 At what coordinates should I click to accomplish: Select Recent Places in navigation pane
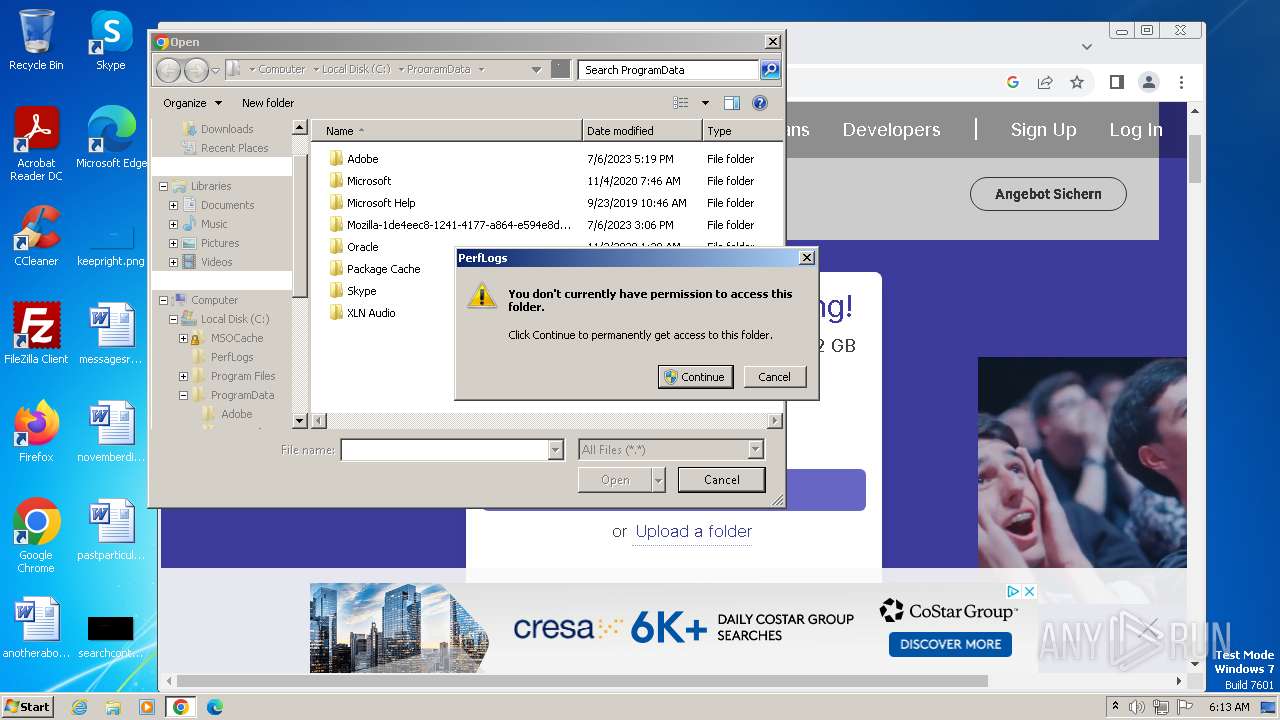234,148
